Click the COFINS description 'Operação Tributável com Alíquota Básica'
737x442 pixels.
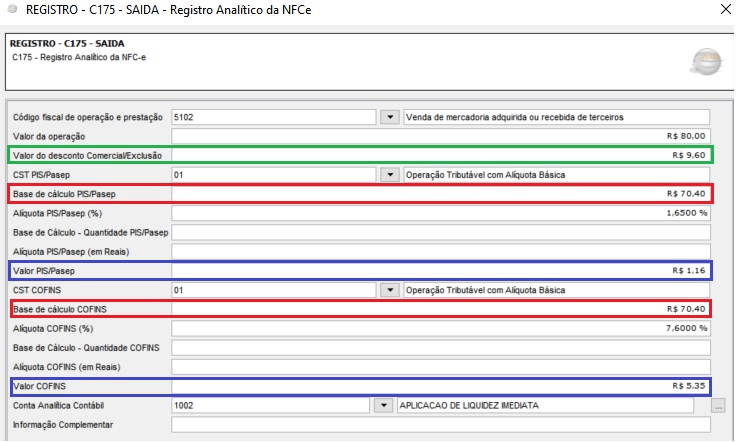(557, 290)
